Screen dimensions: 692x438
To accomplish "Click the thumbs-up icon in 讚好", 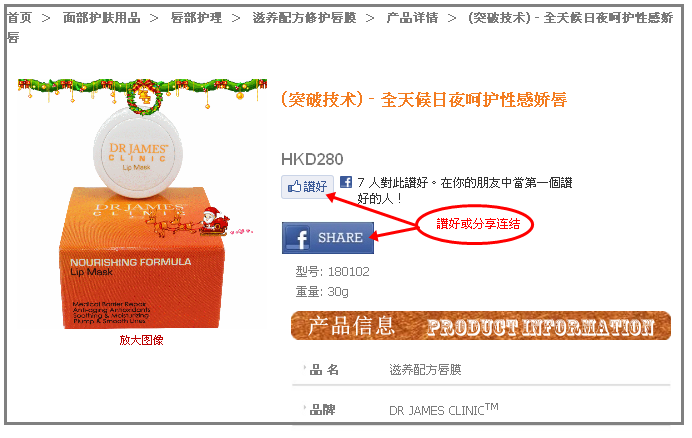I will pyautogui.click(x=294, y=187).
